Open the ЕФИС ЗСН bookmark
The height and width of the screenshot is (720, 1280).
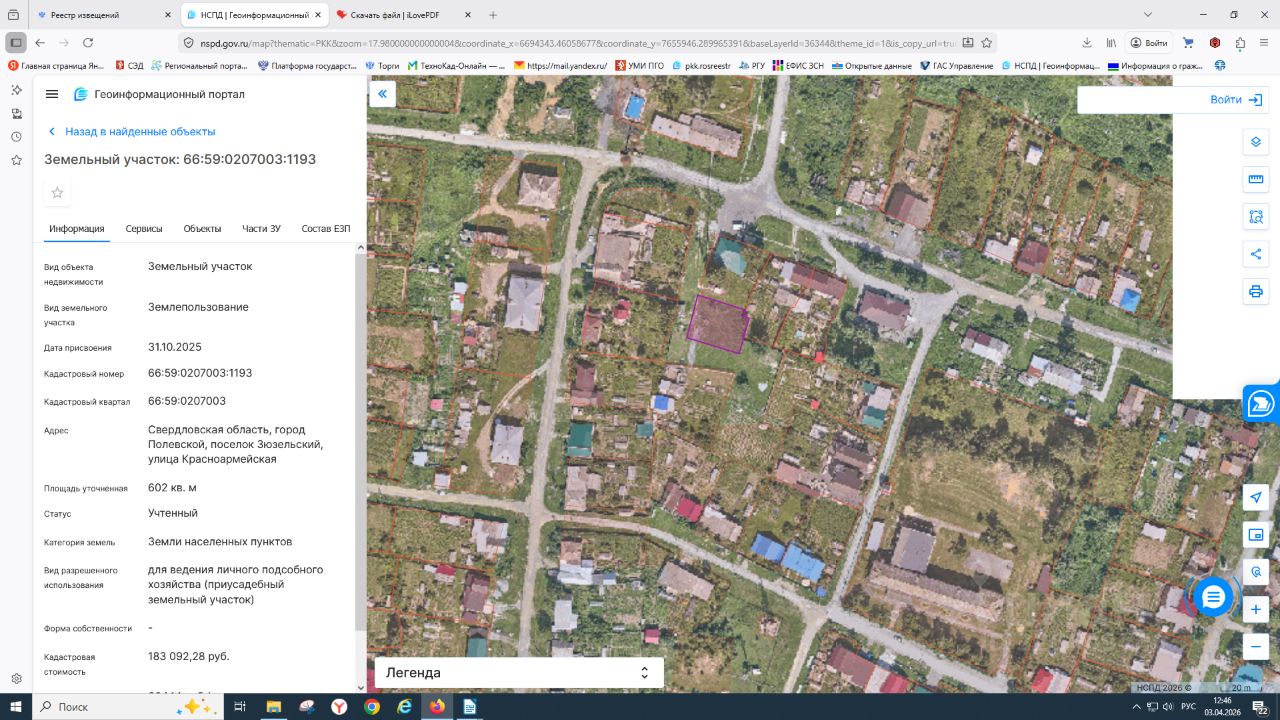796,66
